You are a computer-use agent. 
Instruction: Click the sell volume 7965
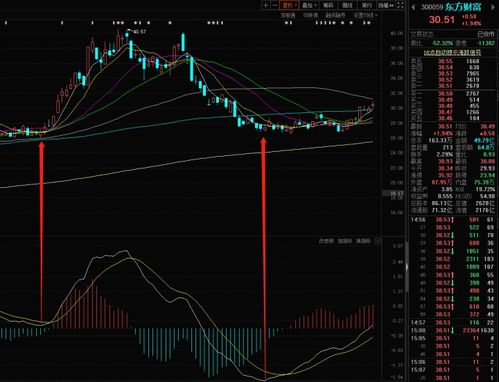pyautogui.click(x=472, y=74)
